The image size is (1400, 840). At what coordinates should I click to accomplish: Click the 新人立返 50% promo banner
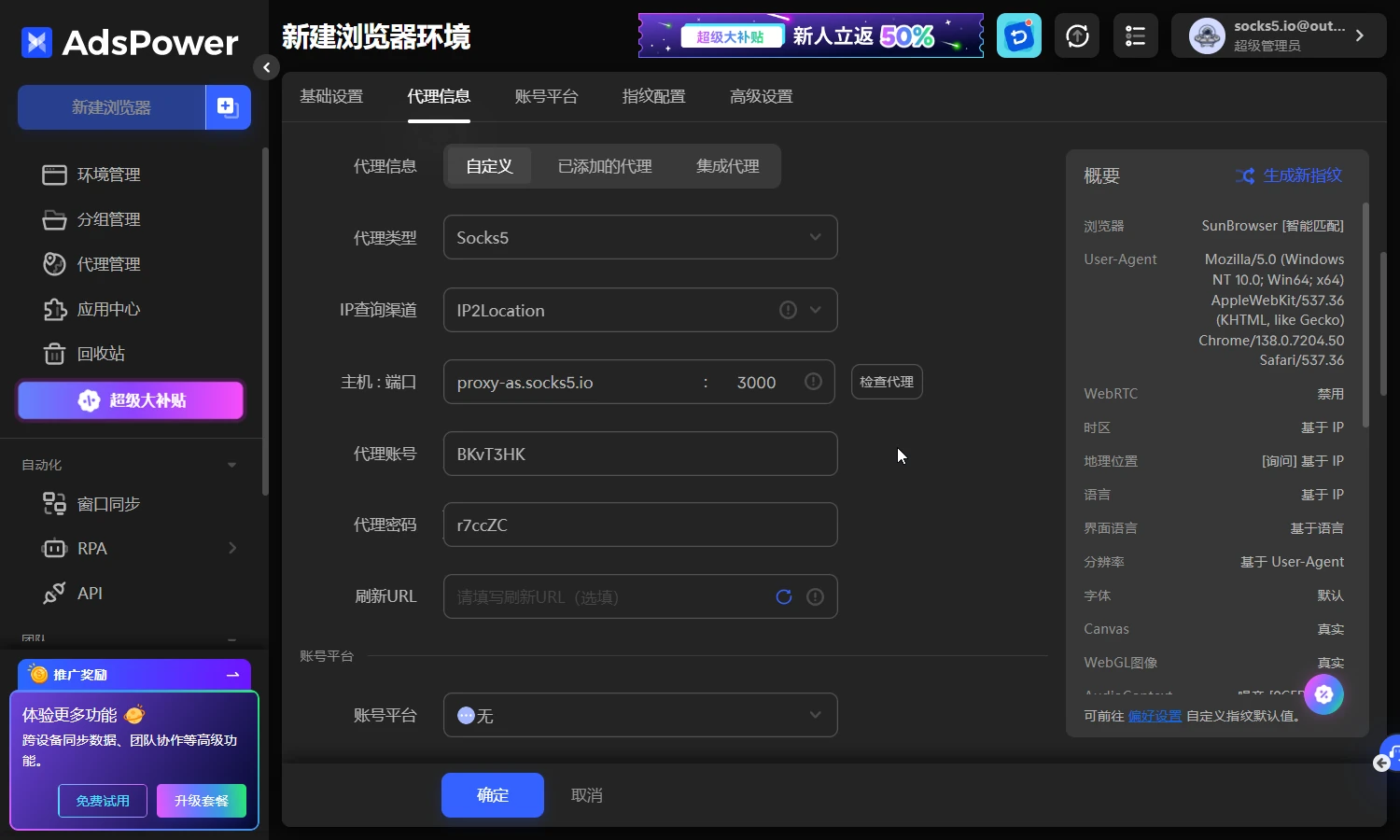tap(811, 35)
